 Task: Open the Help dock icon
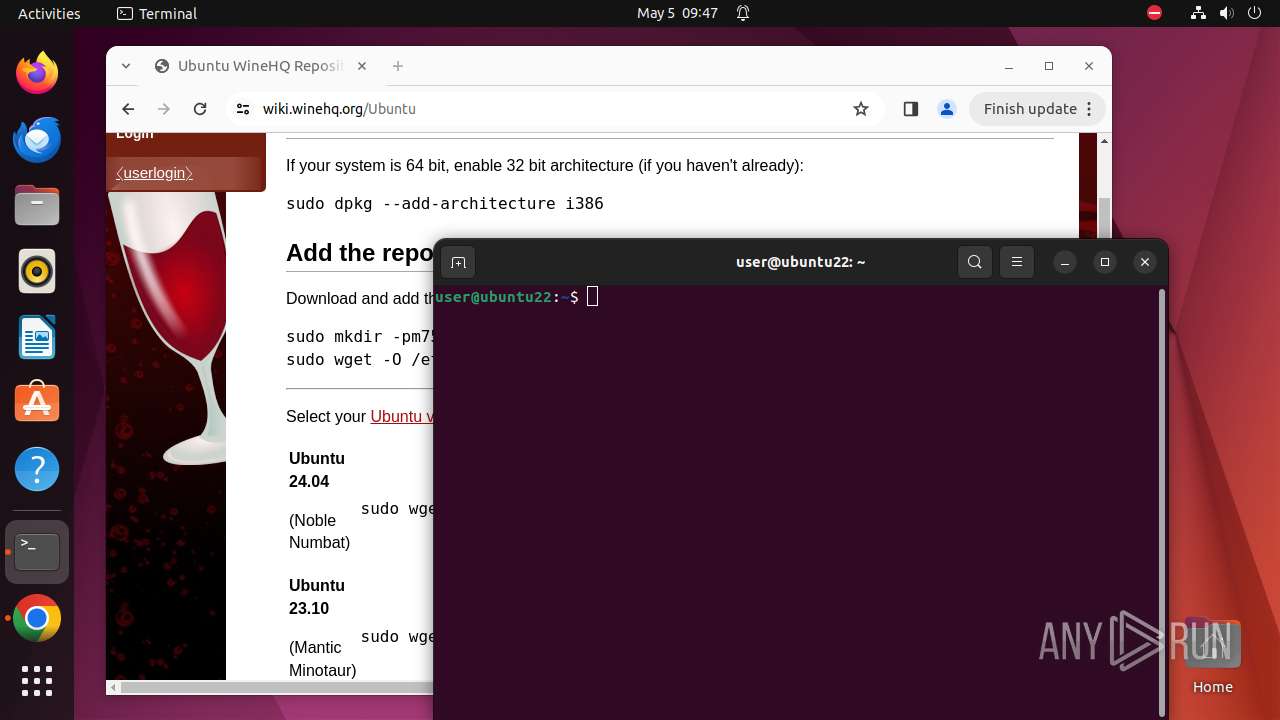[37, 469]
